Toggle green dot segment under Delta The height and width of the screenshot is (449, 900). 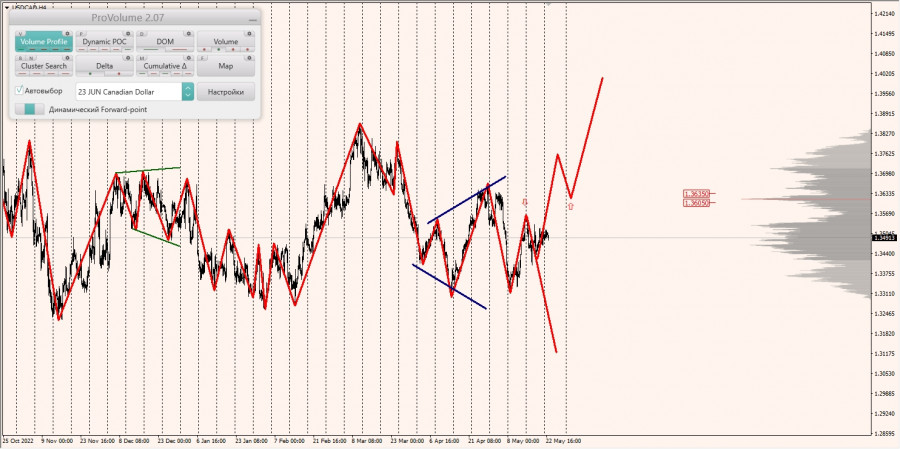tap(90, 73)
